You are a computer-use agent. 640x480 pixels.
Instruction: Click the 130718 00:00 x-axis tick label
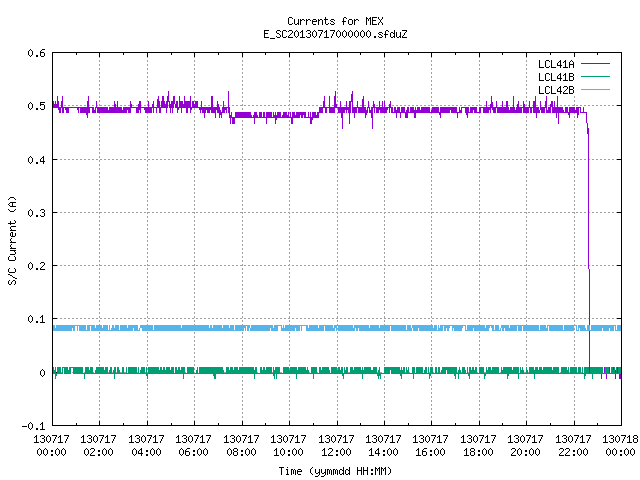[620, 446]
